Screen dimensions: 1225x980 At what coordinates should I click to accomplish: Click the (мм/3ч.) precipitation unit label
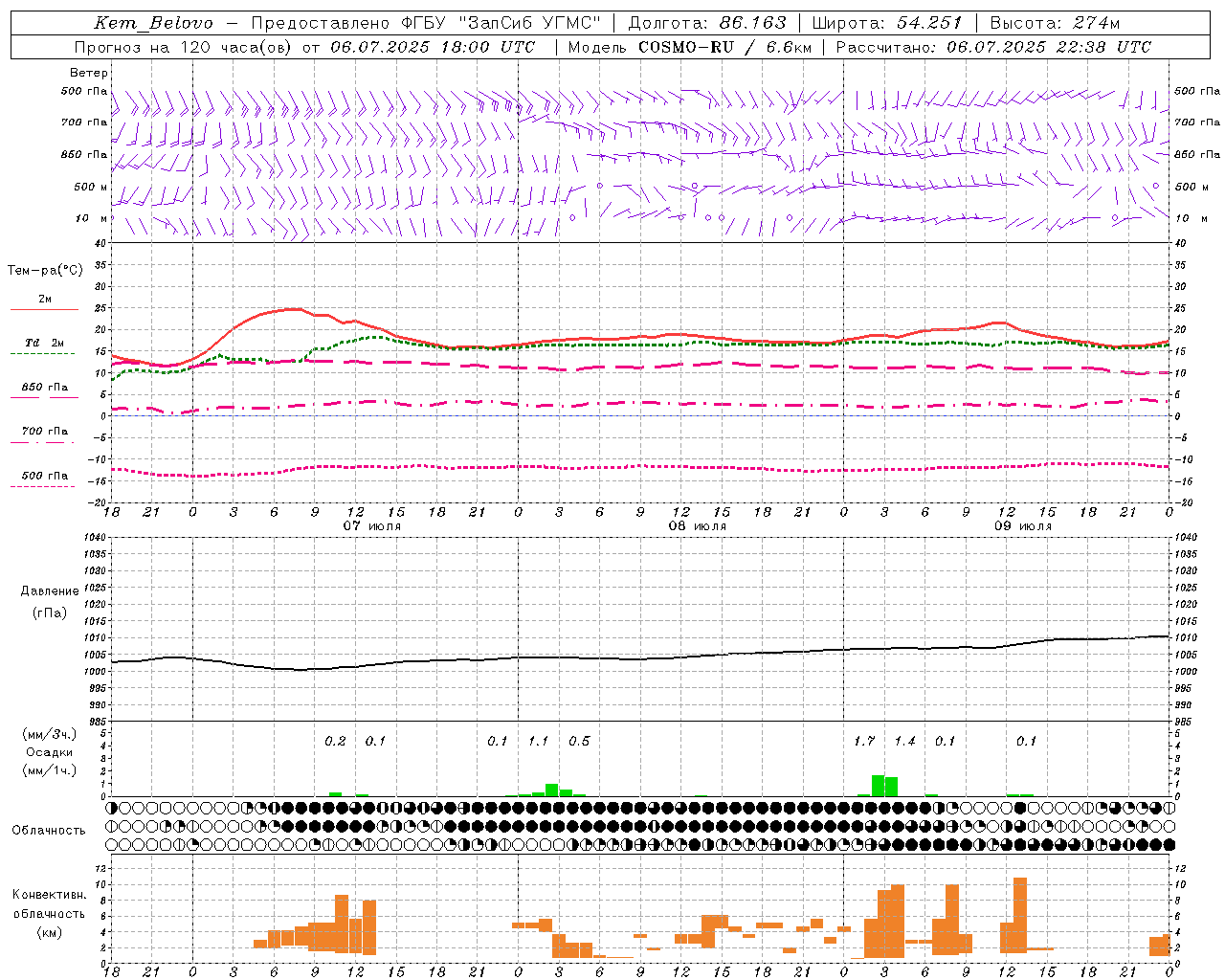(x=49, y=735)
